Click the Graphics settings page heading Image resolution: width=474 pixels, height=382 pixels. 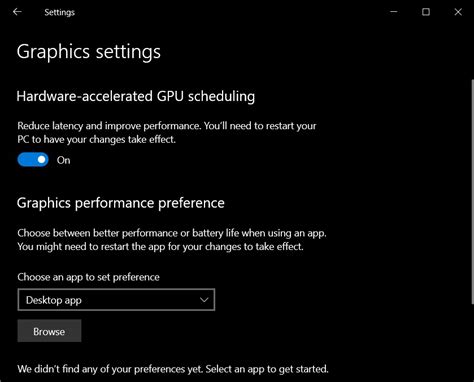[89, 52]
